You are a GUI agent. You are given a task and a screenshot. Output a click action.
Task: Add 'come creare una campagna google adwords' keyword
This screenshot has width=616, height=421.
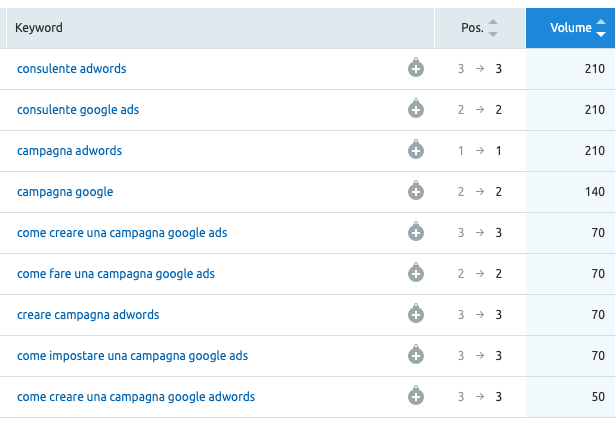coord(416,395)
